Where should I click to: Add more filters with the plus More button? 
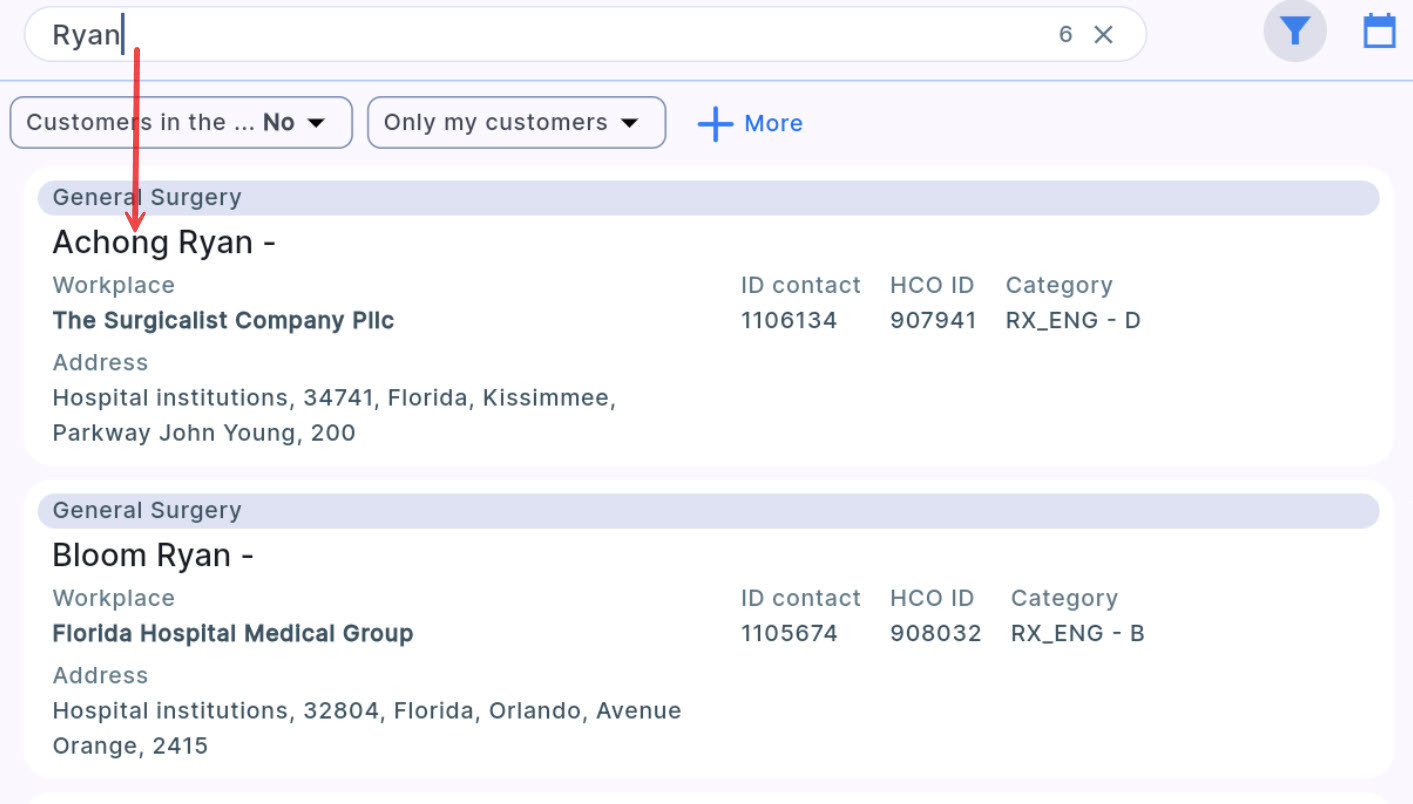click(750, 123)
